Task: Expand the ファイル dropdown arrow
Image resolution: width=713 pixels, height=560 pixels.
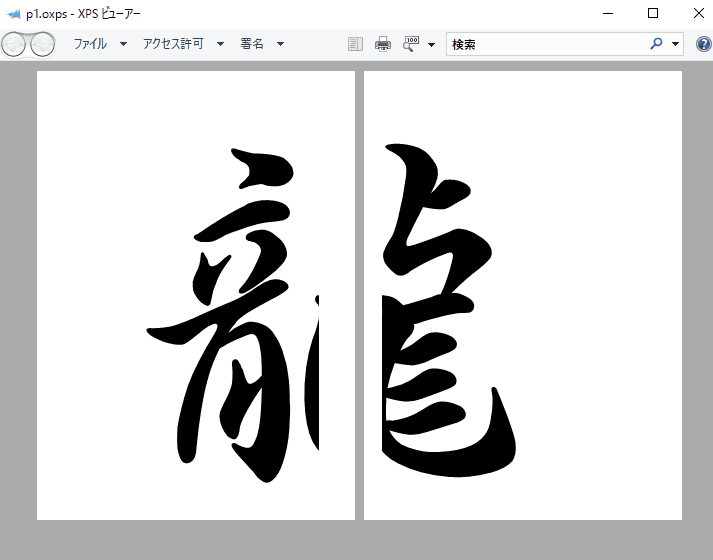Action: pos(123,44)
